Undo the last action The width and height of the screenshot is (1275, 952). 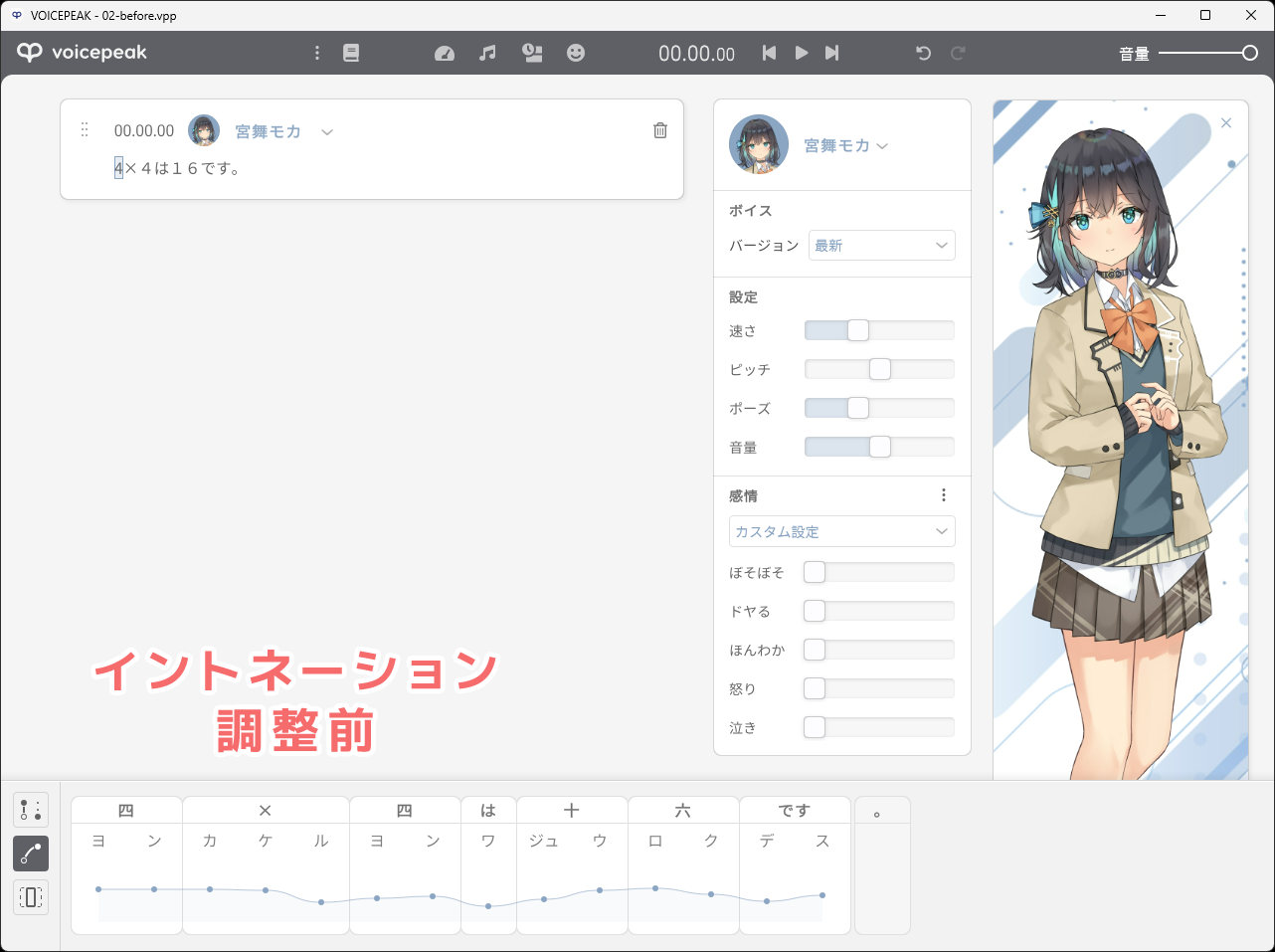[923, 53]
